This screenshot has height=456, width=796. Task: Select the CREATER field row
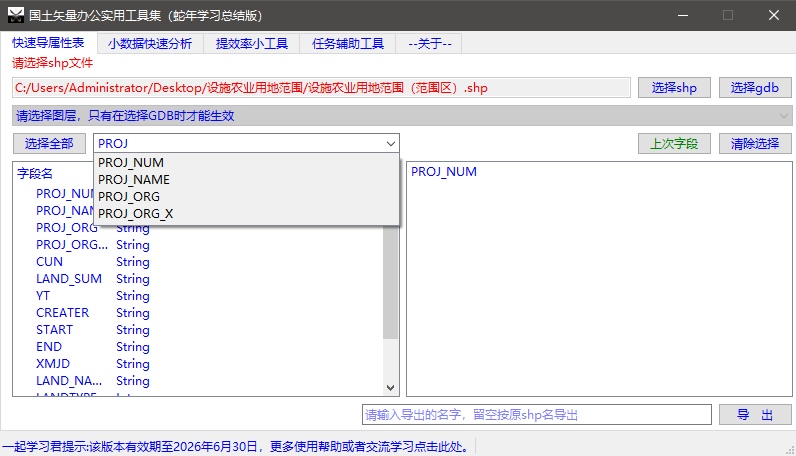62,313
